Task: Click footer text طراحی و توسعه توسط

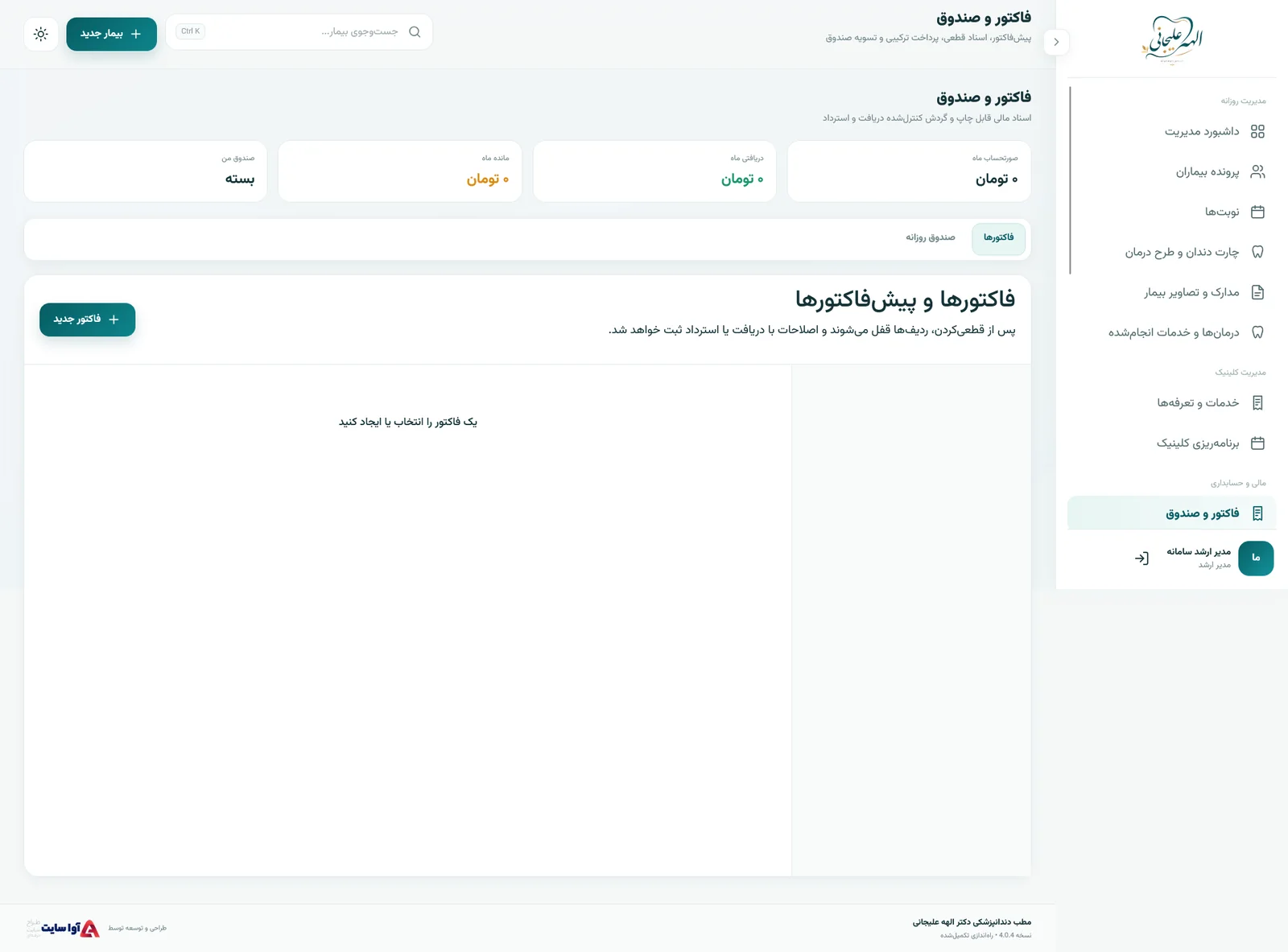Action: [138, 928]
